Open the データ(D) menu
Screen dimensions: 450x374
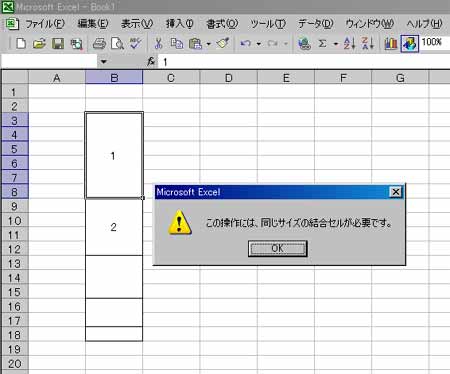coord(316,24)
